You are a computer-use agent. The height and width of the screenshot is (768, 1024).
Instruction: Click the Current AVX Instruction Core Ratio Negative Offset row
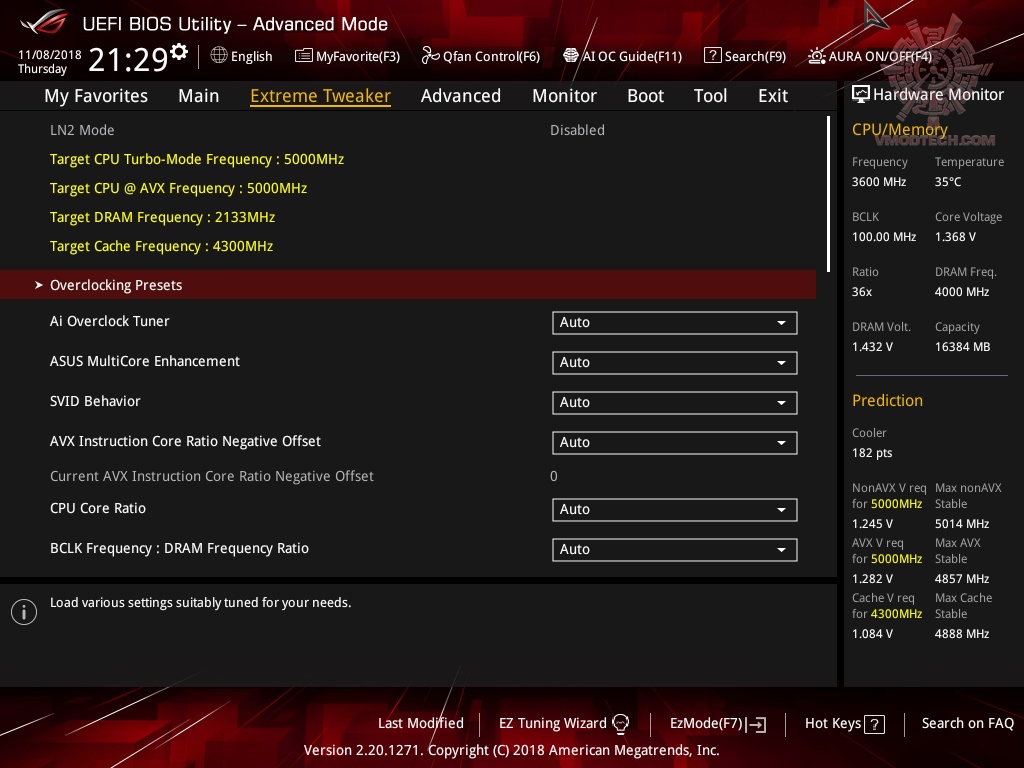point(408,476)
